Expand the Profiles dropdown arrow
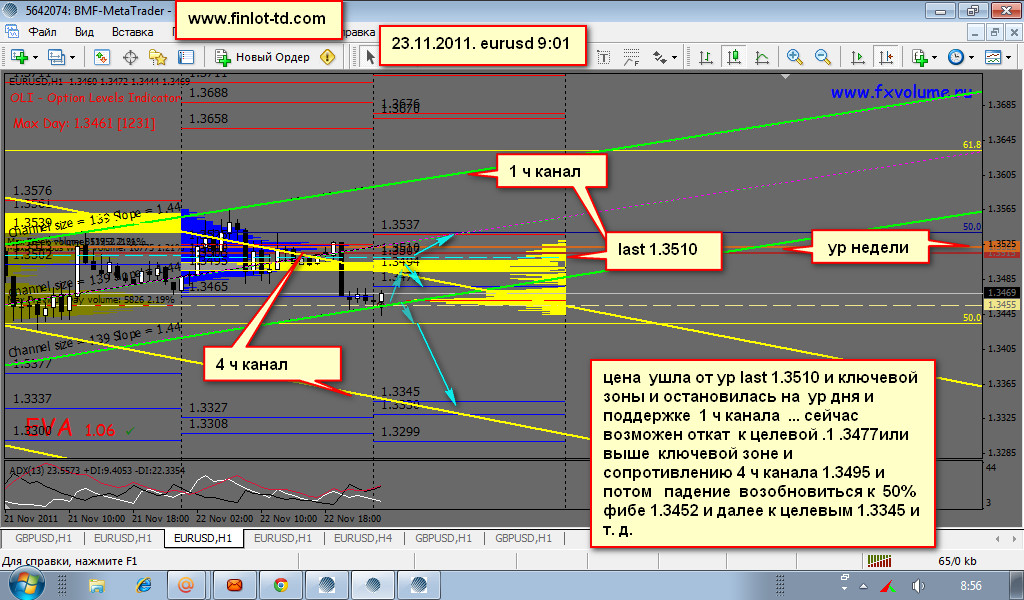The width and height of the screenshot is (1024, 600). point(72,57)
